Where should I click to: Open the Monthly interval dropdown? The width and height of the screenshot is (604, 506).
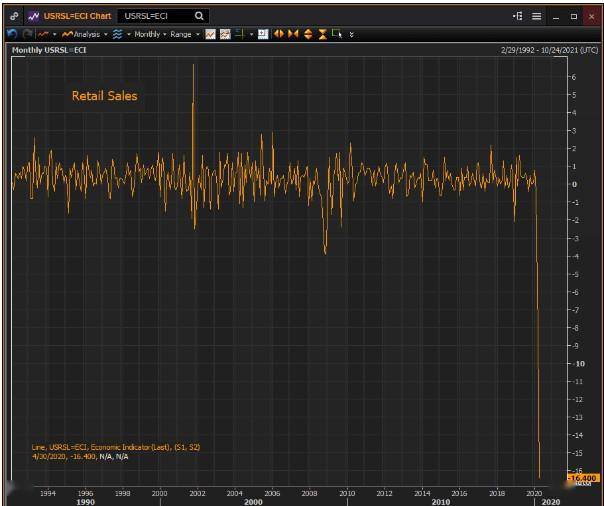[149, 34]
